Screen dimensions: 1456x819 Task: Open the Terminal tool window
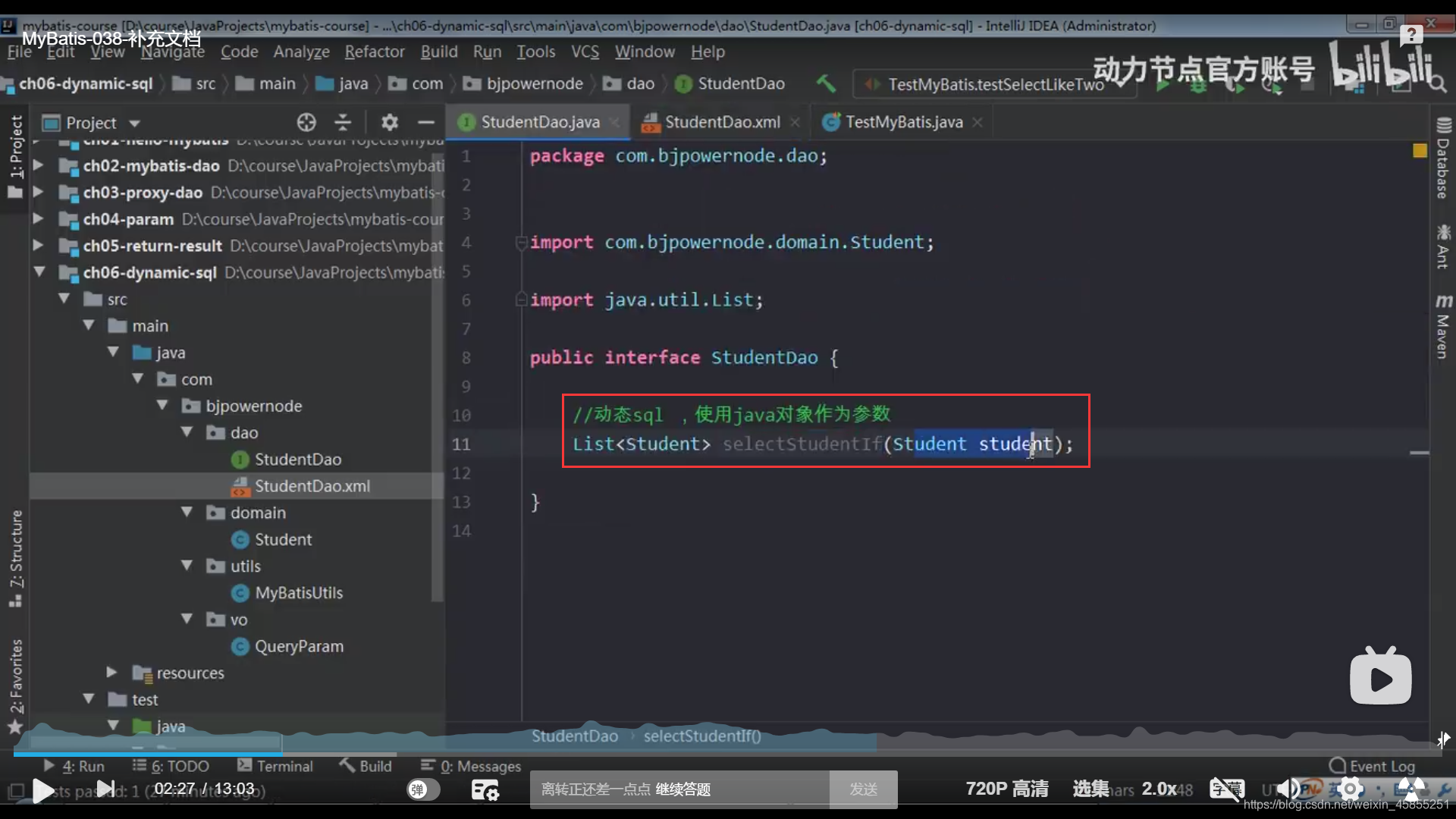pyautogui.click(x=275, y=766)
